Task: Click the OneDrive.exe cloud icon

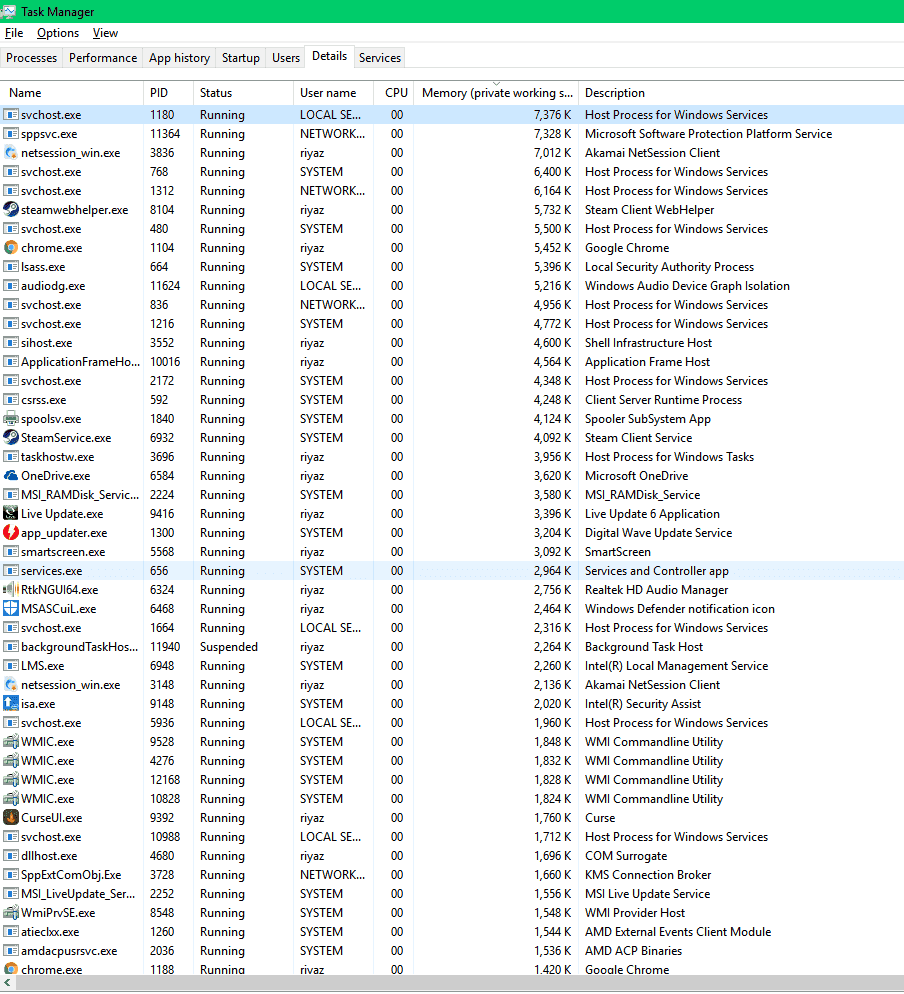Action: coord(10,476)
